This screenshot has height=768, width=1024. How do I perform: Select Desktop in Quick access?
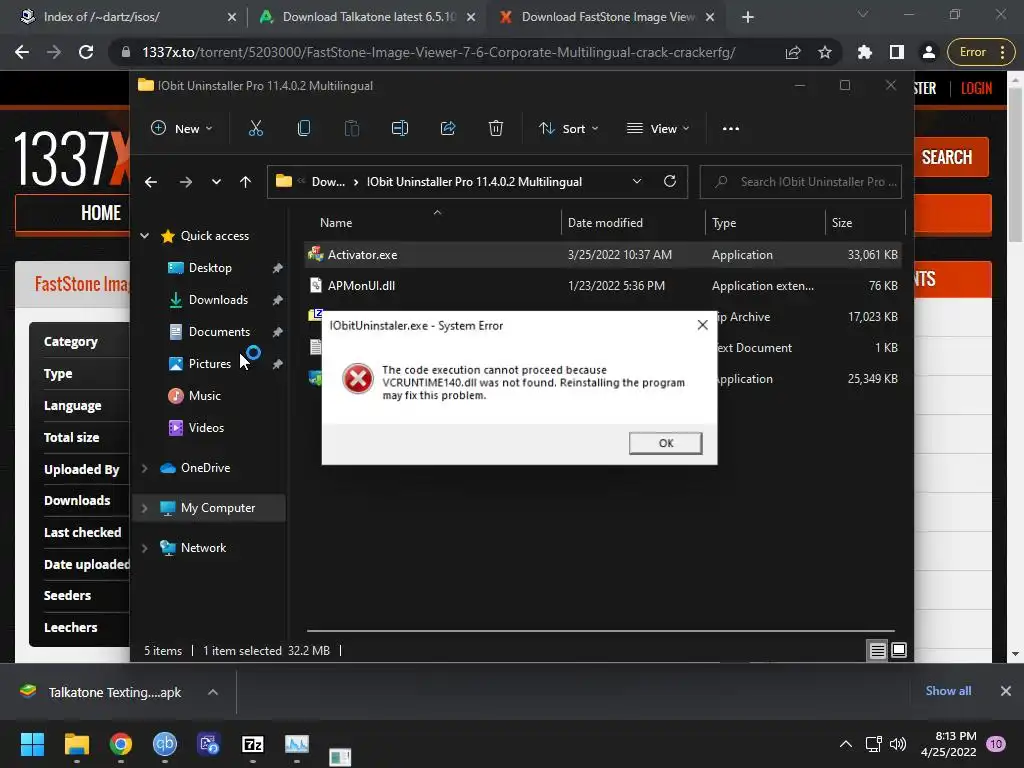tap(210, 268)
